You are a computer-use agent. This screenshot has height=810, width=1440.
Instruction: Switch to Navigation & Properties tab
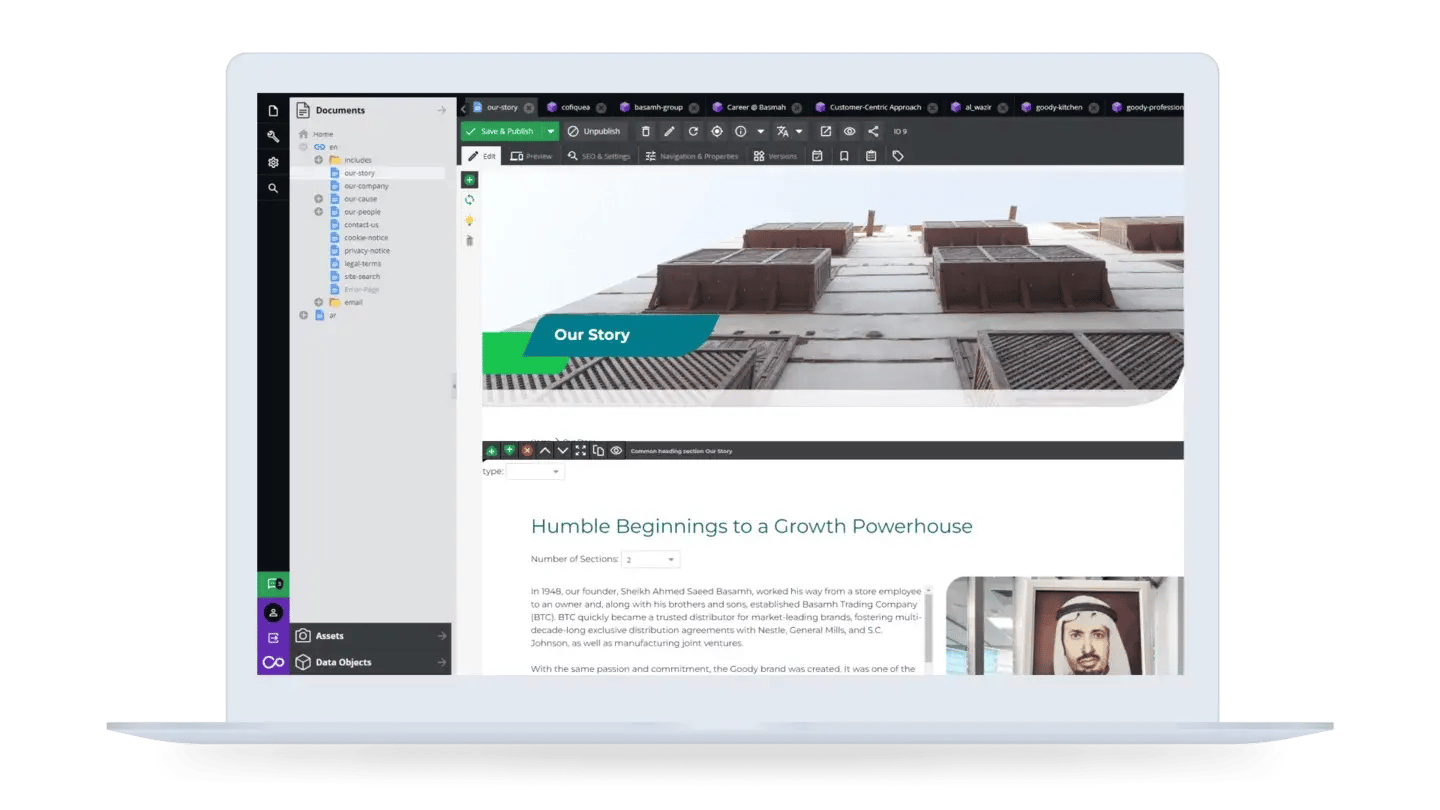tap(692, 156)
